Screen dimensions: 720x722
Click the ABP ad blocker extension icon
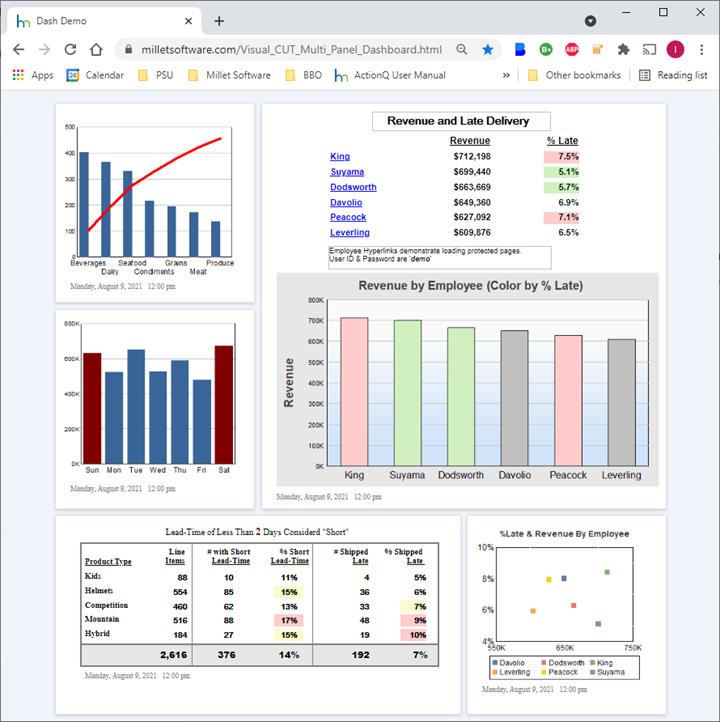(572, 49)
